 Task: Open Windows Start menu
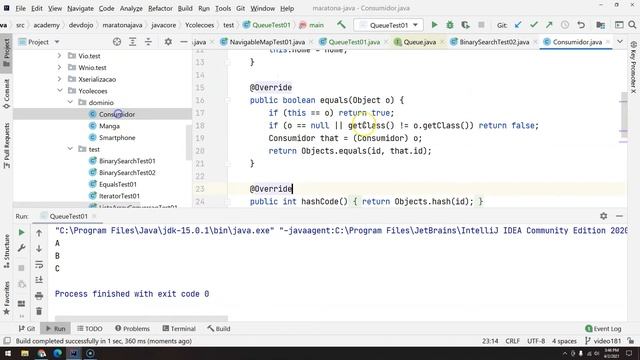point(7,353)
